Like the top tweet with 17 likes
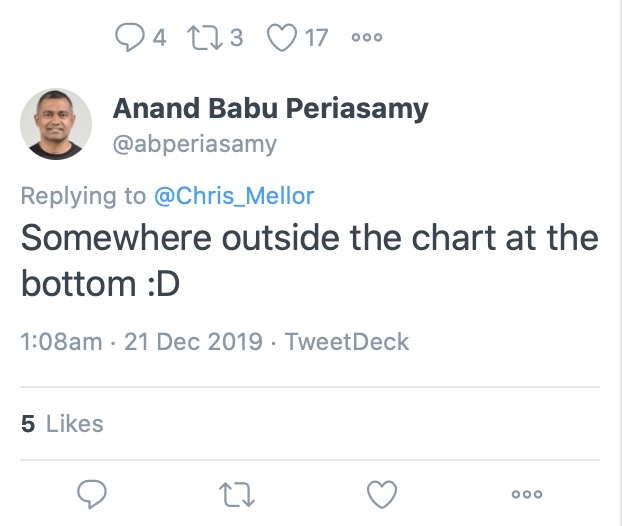The width and height of the screenshot is (622, 526). click(x=282, y=38)
